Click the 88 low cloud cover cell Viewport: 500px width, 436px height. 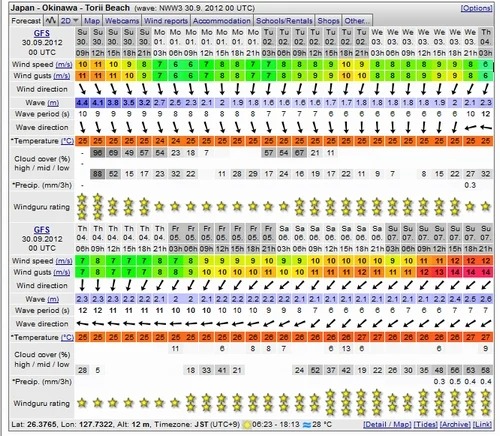pos(98,174)
